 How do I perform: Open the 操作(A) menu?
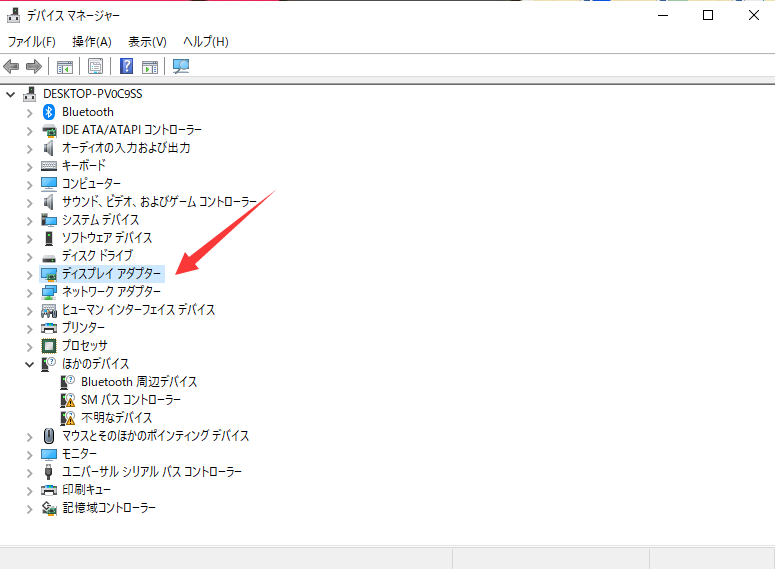(92, 41)
